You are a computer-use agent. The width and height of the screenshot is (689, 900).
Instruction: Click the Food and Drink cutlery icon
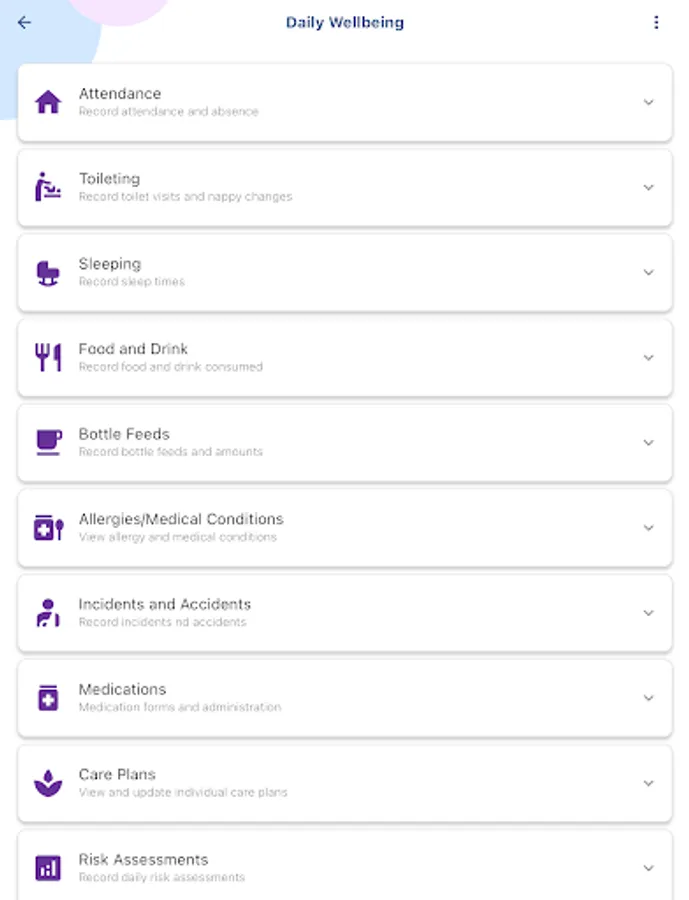[x=48, y=357]
